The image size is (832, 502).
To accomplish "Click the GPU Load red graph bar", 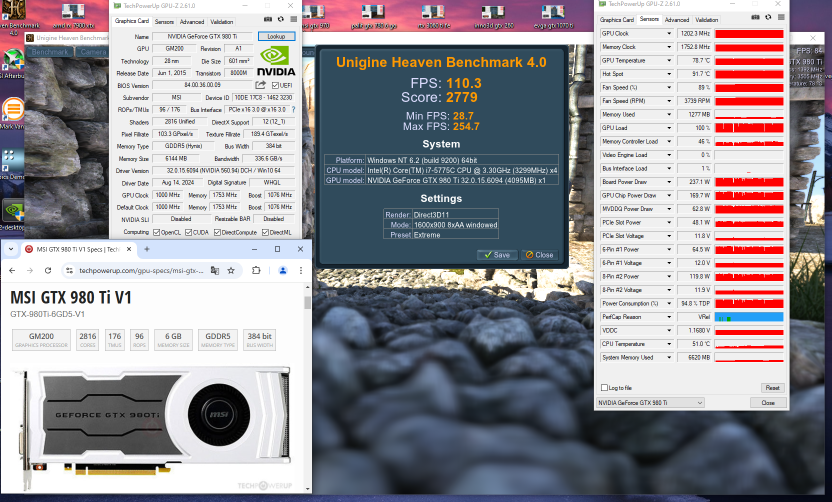I will tap(749, 128).
